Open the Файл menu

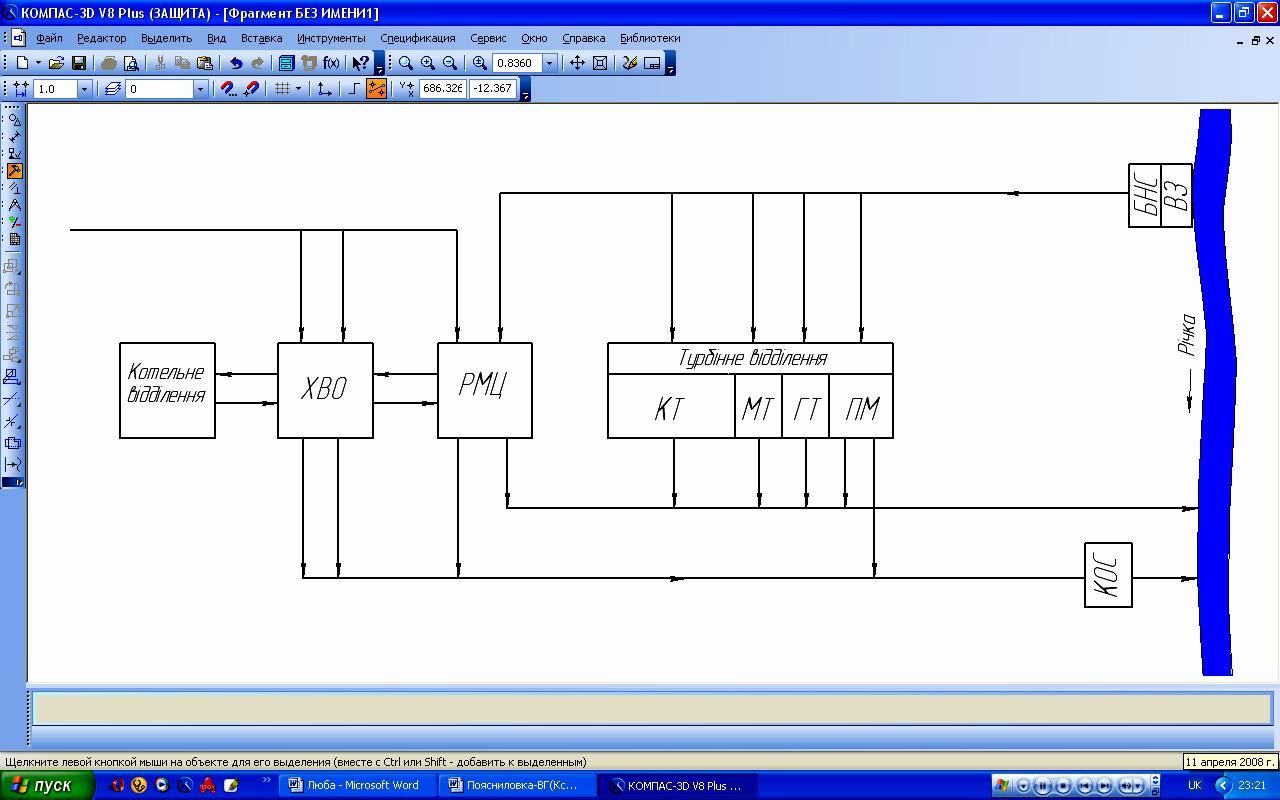[x=49, y=38]
